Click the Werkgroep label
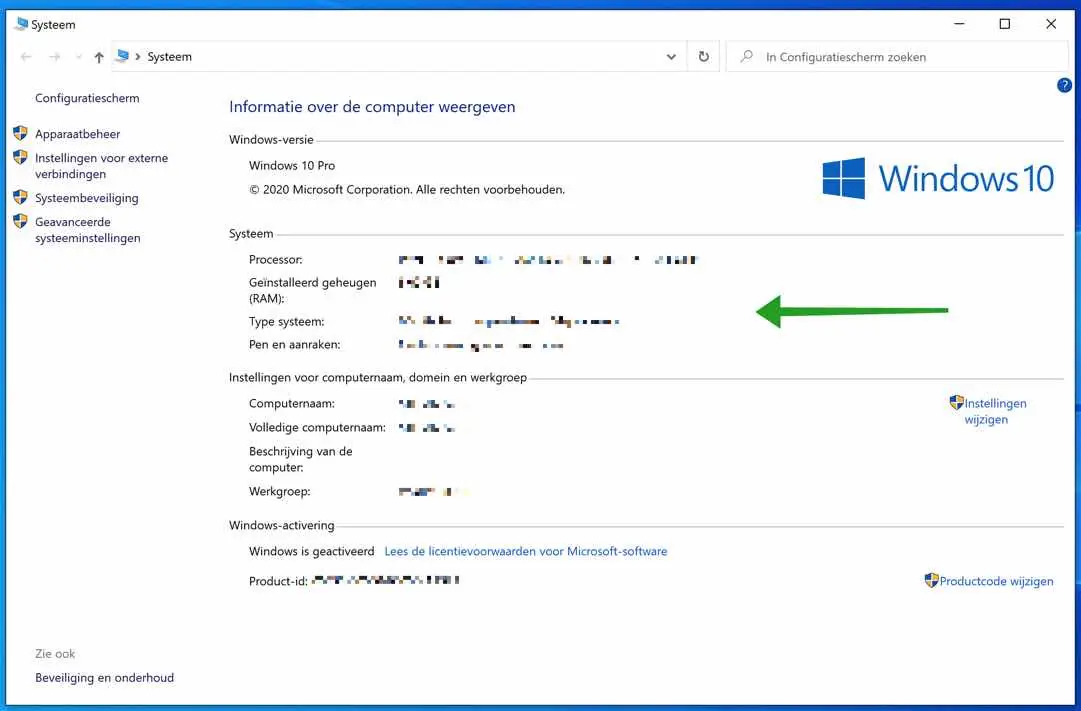1081x711 pixels. pyautogui.click(x=279, y=492)
